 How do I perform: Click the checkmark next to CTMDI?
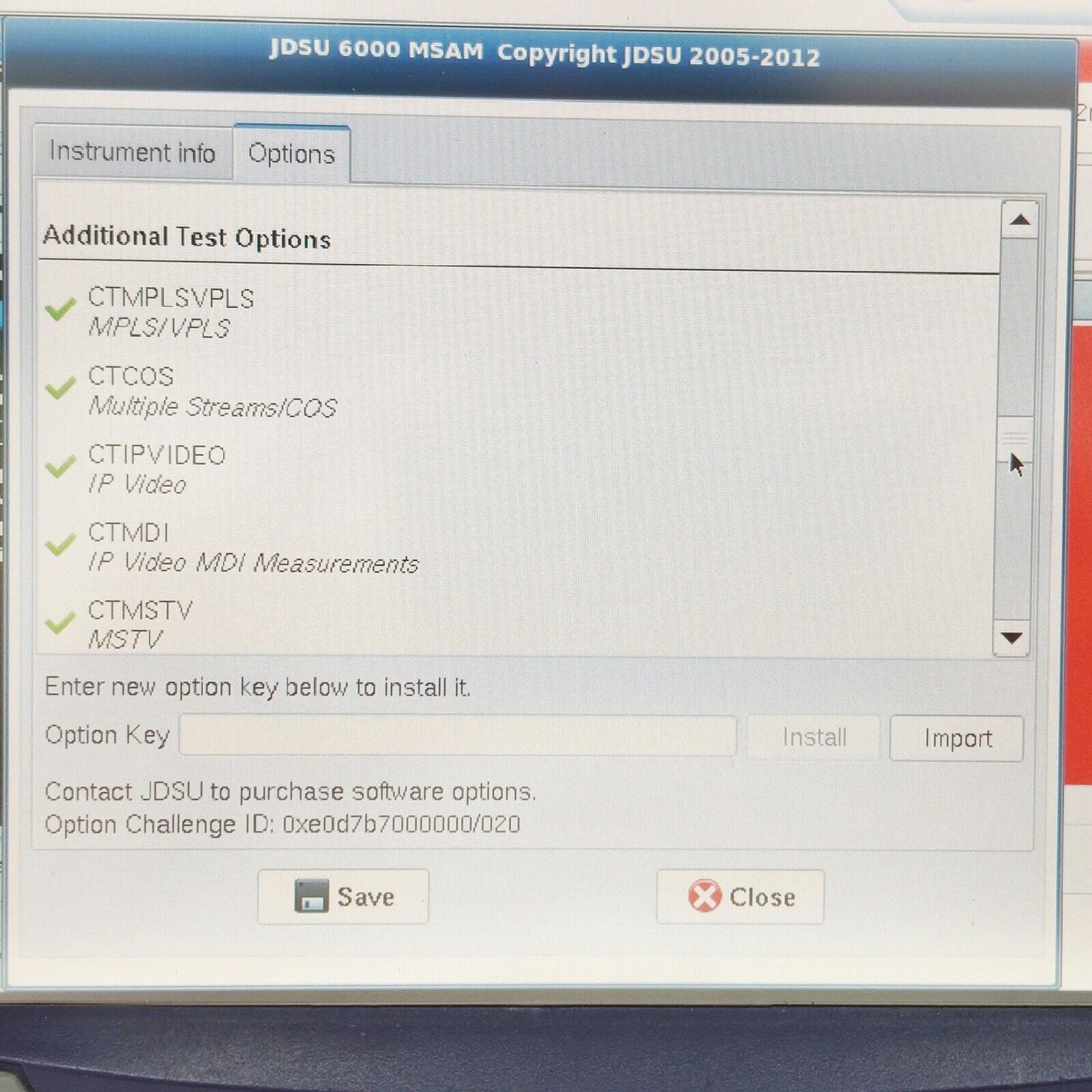61,543
